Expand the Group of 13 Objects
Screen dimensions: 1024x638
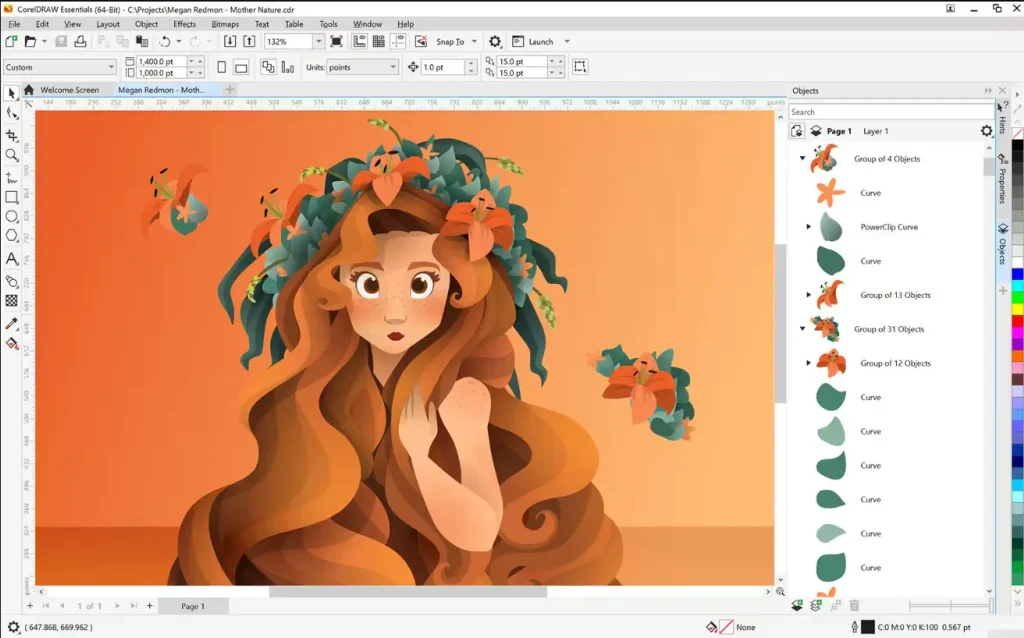coord(808,295)
